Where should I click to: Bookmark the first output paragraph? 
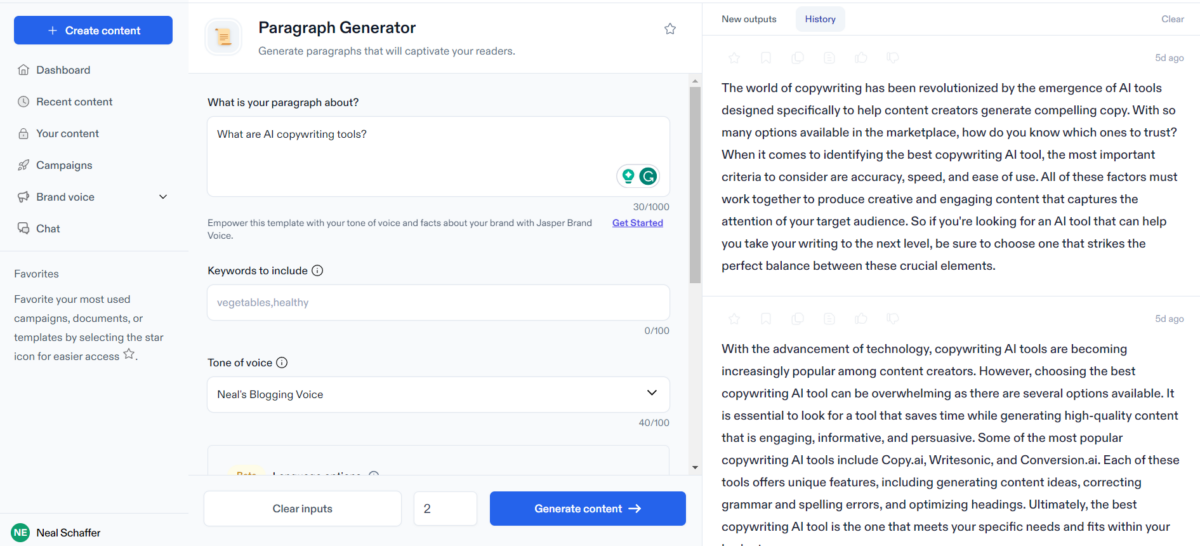765,59
